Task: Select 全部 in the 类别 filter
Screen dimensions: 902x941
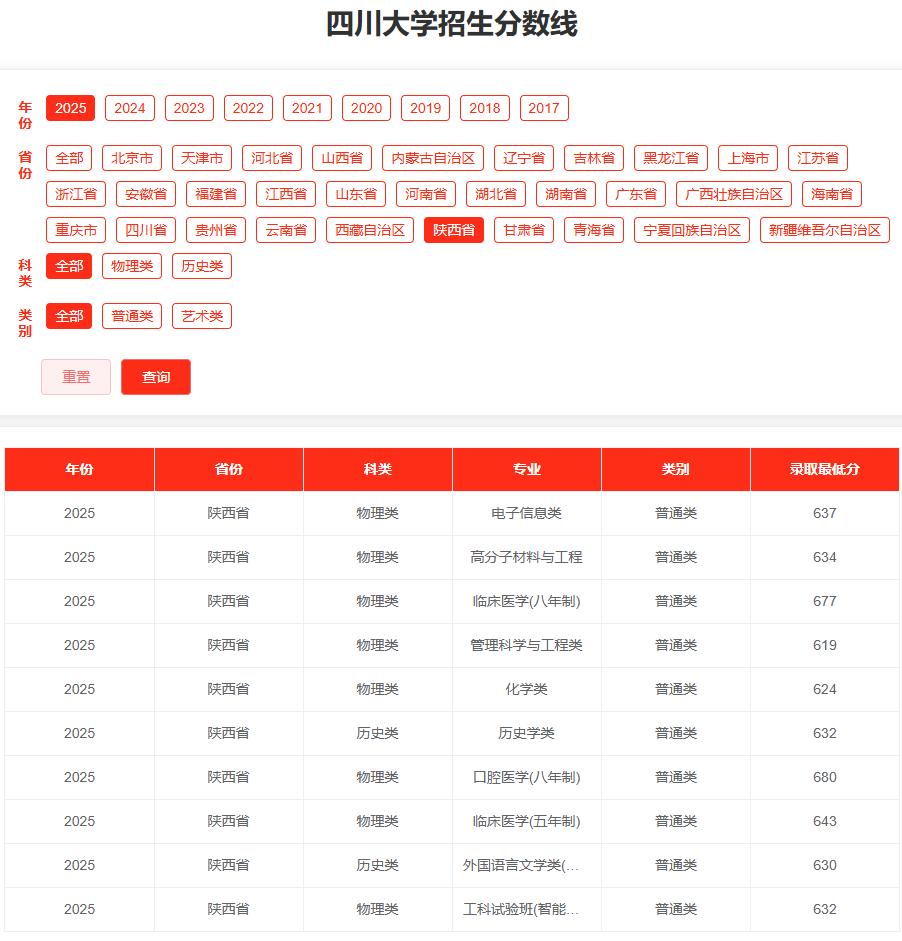Action: (69, 316)
